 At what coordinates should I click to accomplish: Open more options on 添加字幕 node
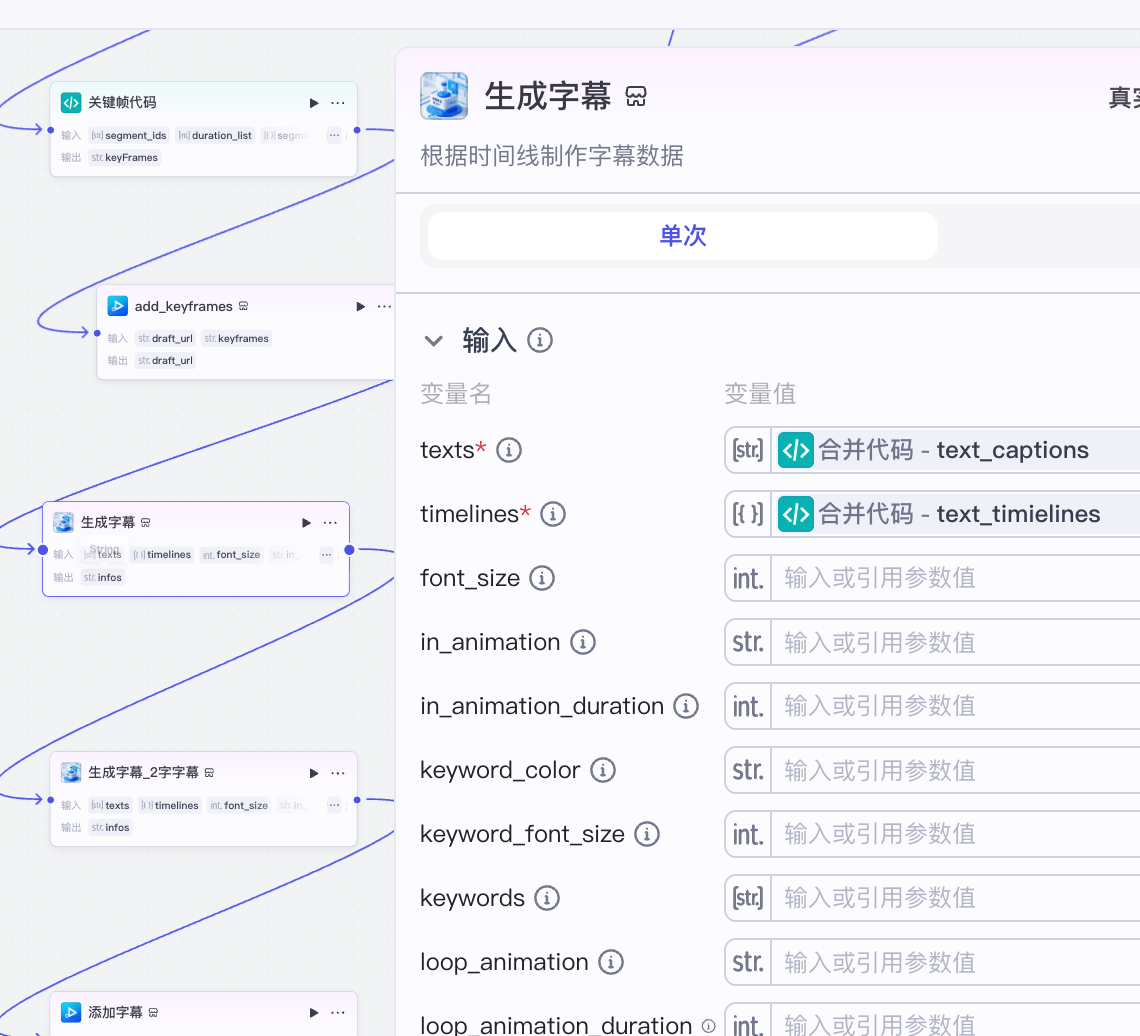point(338,1013)
